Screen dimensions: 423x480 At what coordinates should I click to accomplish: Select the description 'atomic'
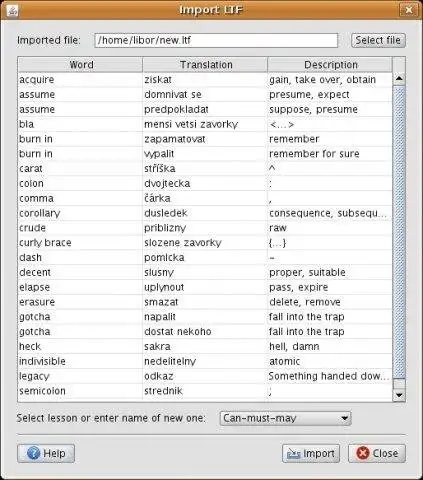(330, 361)
